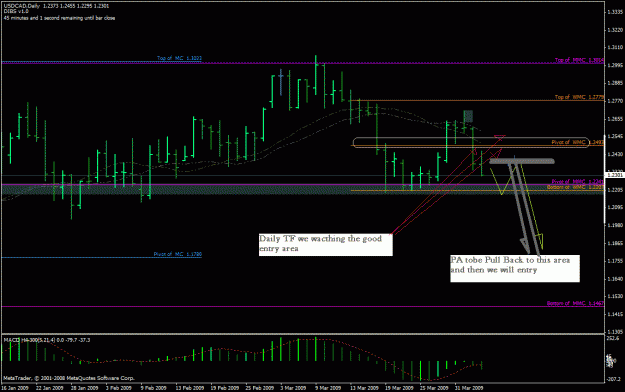Click the 13 Mar 2009 date label
625x392 pixels.
(364, 388)
